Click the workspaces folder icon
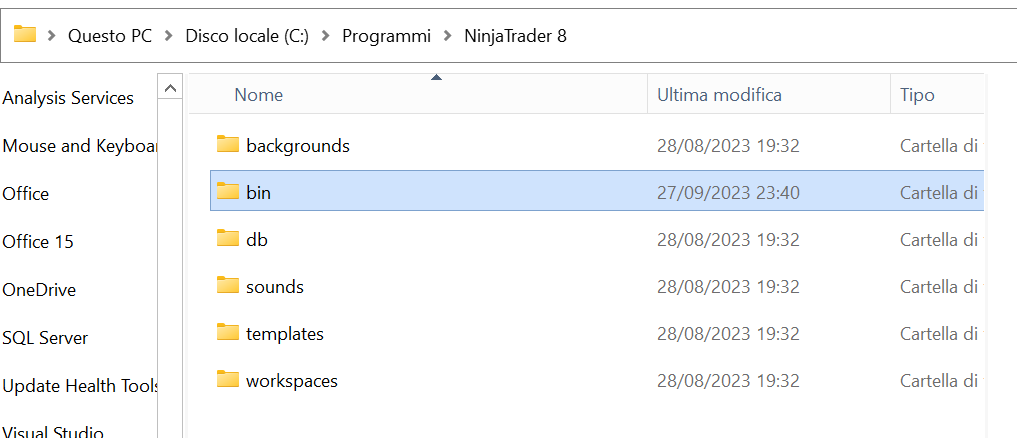This screenshot has width=1017, height=438. point(228,380)
